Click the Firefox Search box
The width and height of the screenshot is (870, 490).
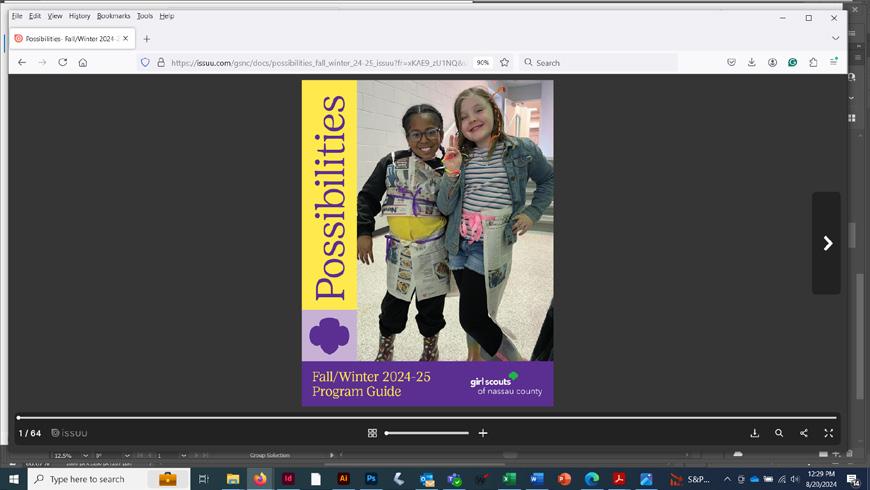pos(599,63)
